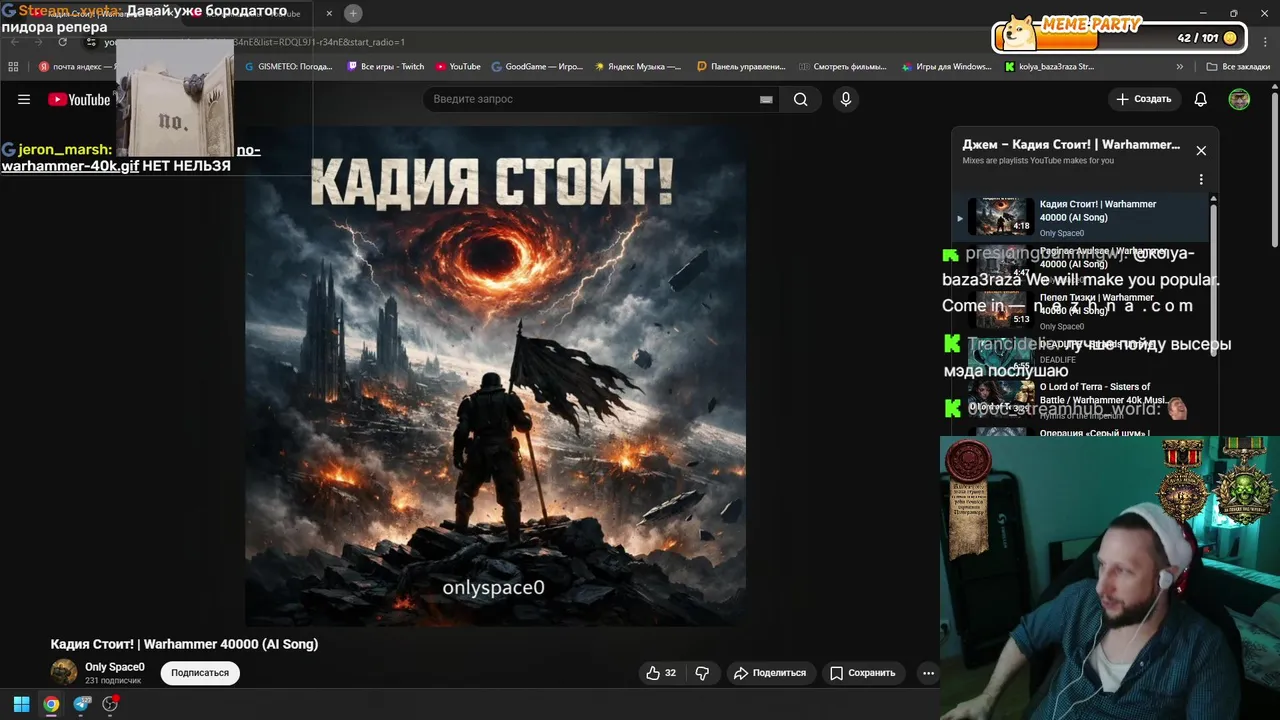Click video title 'Кадия Стоит! | Warhammer 40000 (AI Song)'

tap(185, 644)
